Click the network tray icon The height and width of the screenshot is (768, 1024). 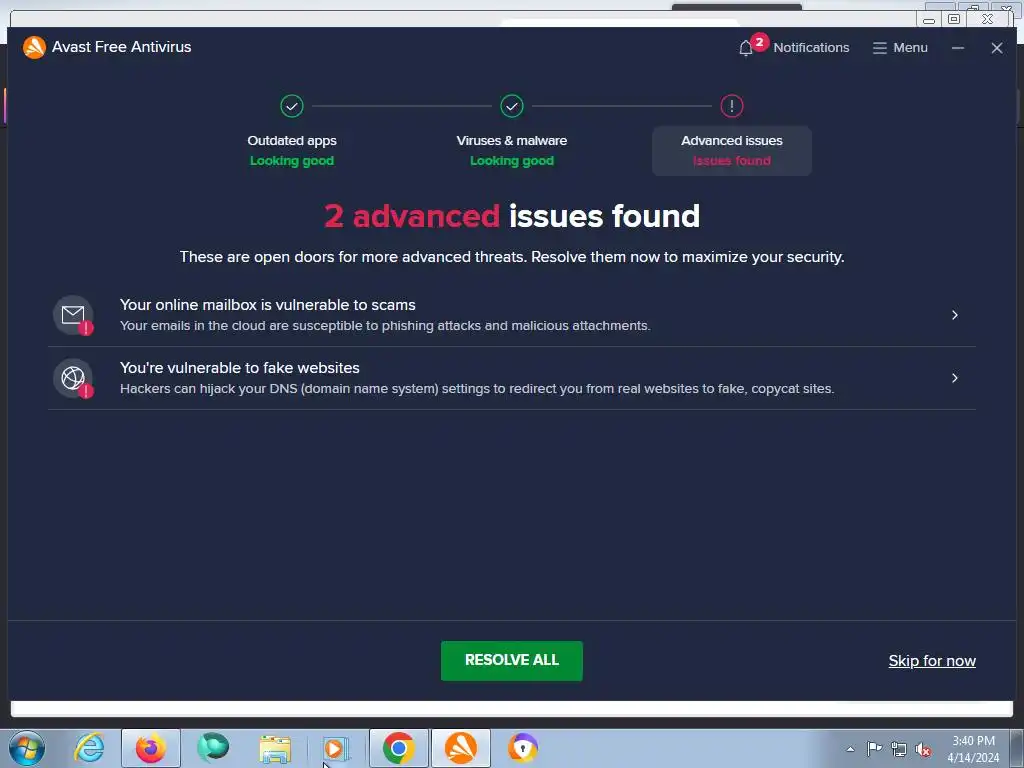point(899,749)
